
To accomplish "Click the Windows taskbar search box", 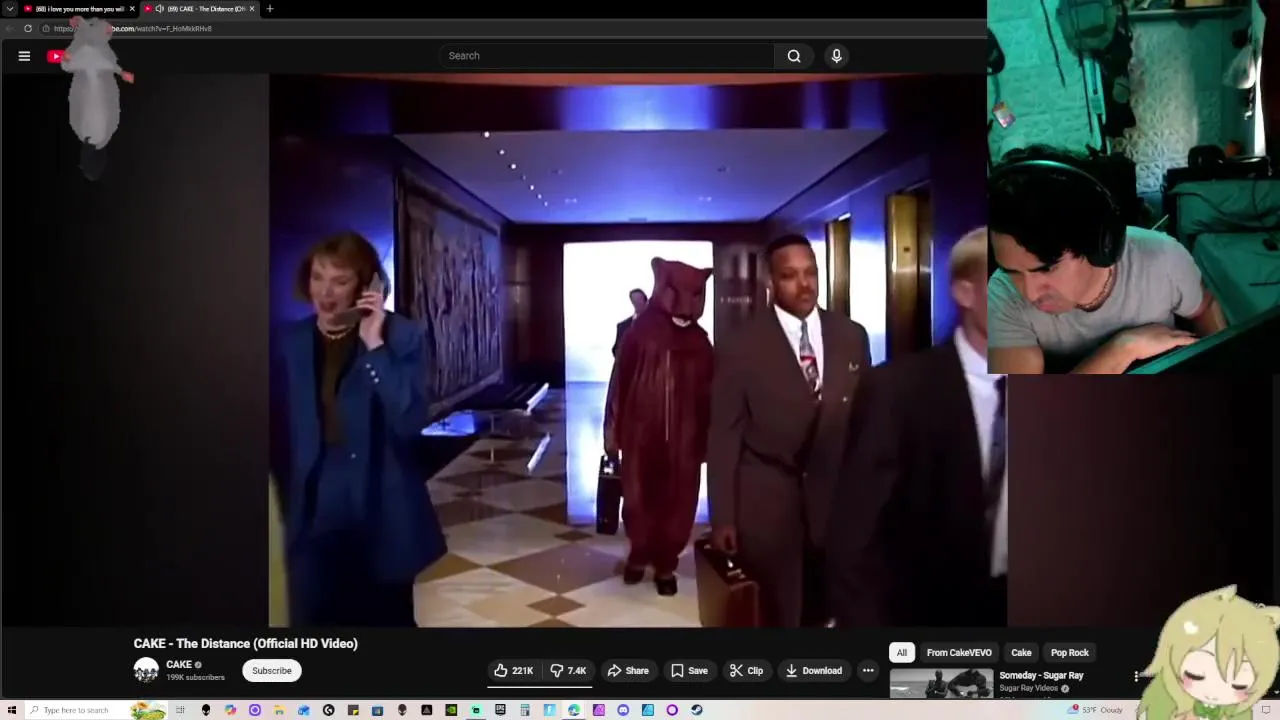I will point(96,710).
